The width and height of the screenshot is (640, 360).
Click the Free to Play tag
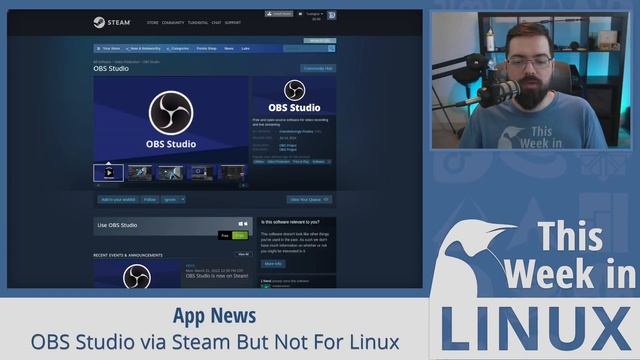pos(301,162)
